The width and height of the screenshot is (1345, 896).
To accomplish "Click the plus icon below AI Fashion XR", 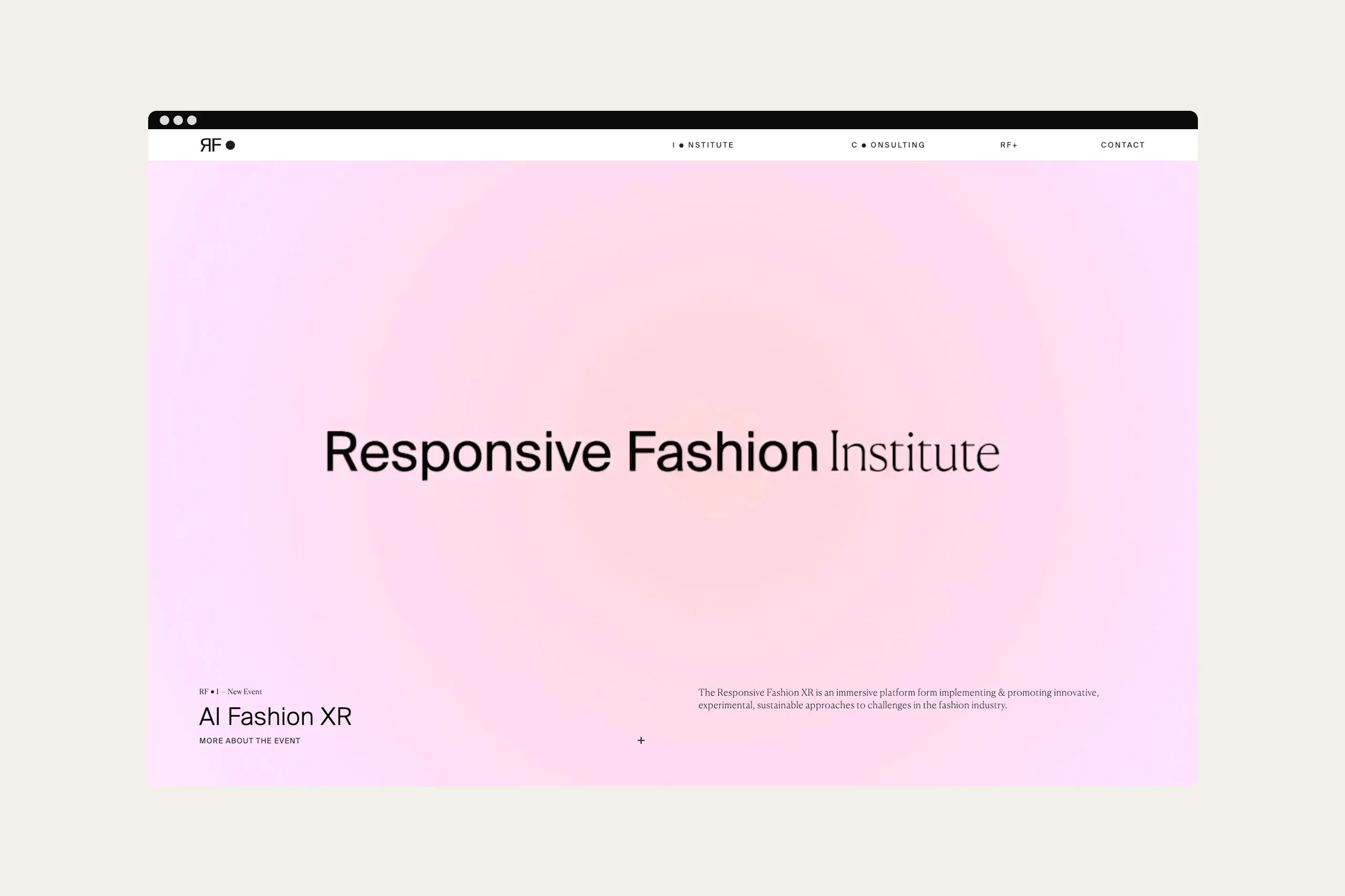I will point(642,740).
